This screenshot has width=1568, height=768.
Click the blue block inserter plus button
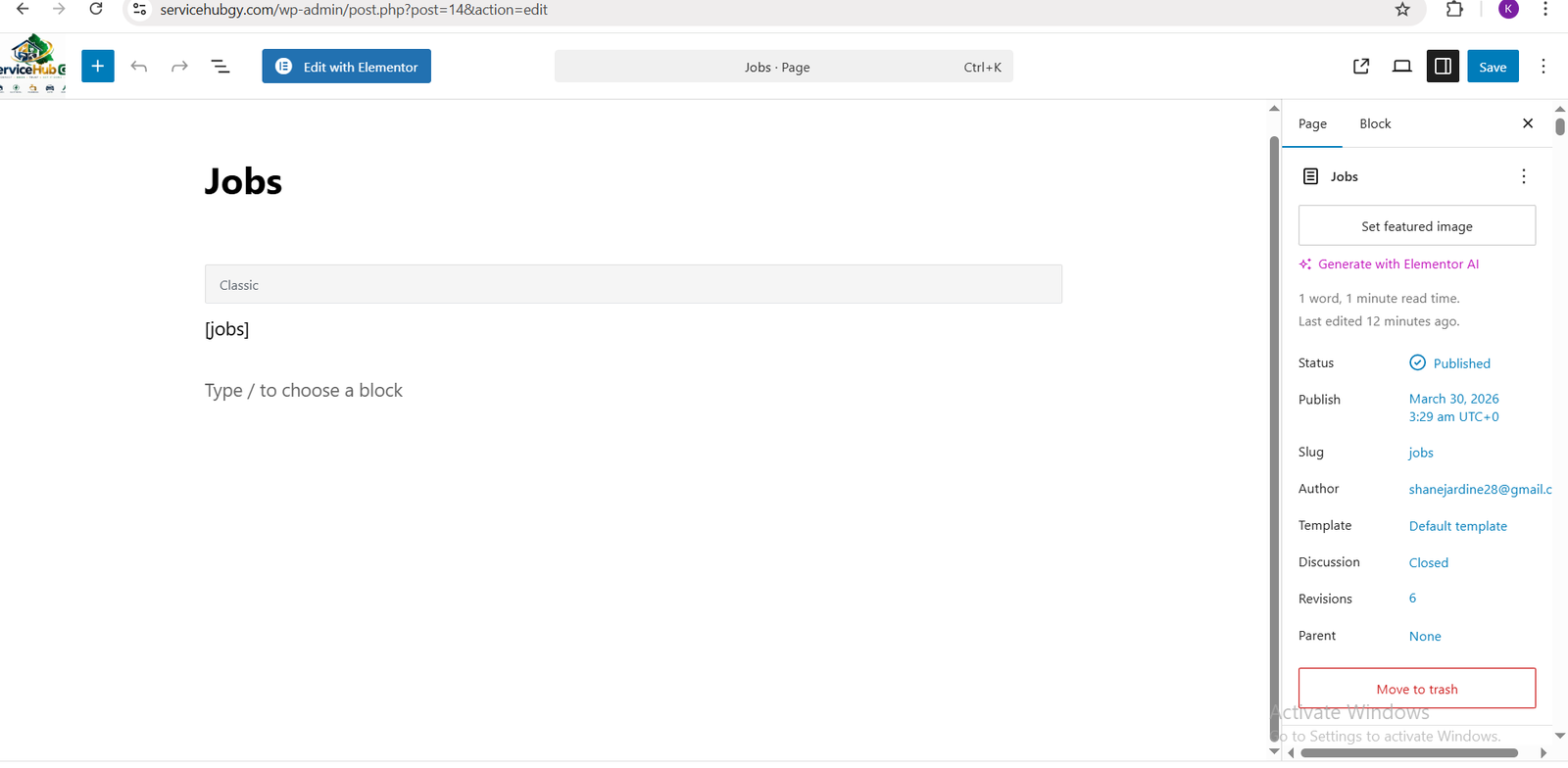coord(98,67)
